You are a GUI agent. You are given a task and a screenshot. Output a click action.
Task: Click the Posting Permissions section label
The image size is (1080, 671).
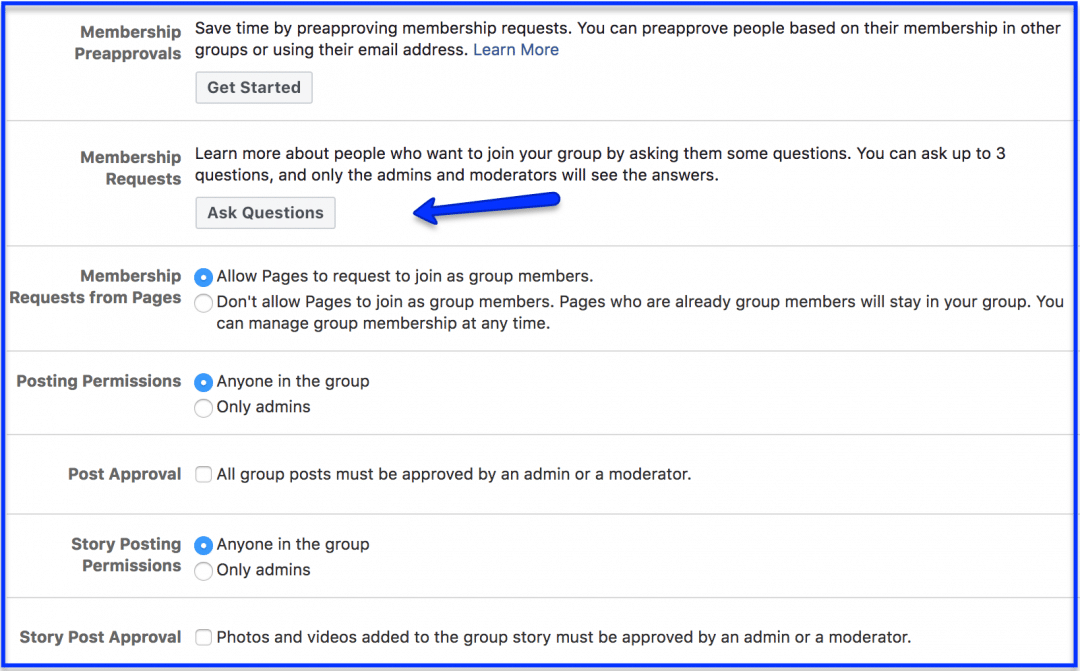point(97,381)
